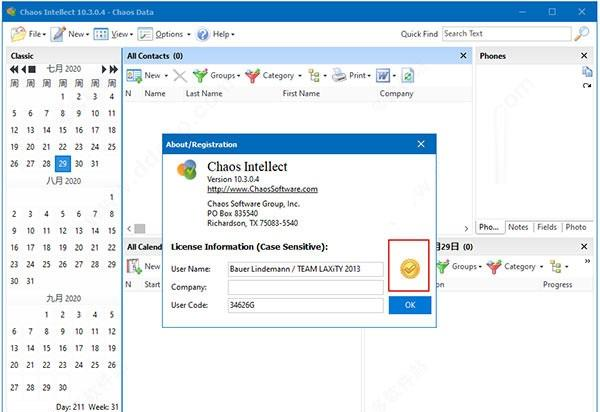Close the About/Registration dialog
This screenshot has height=412, width=600.
(x=421, y=144)
